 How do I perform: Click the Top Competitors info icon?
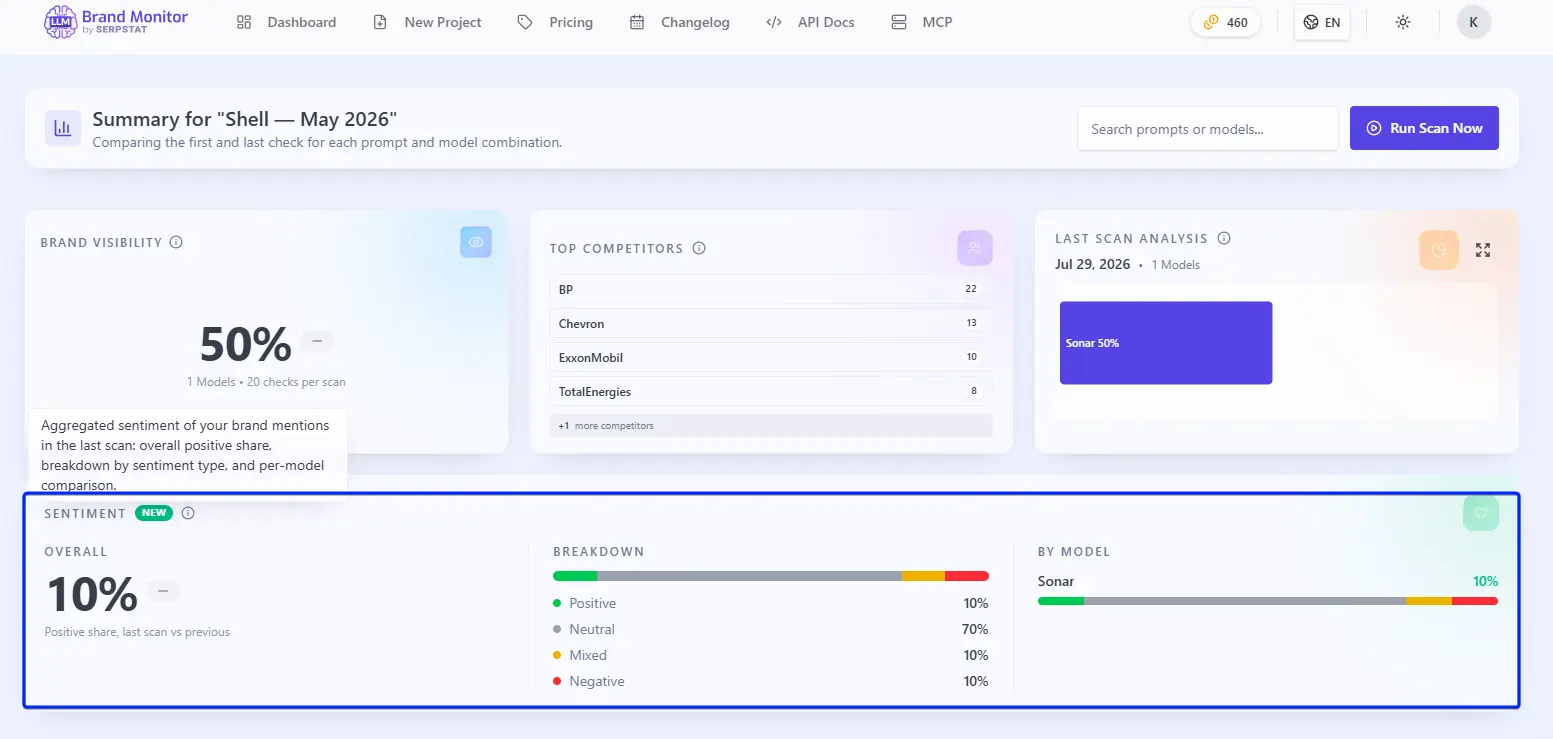(699, 248)
